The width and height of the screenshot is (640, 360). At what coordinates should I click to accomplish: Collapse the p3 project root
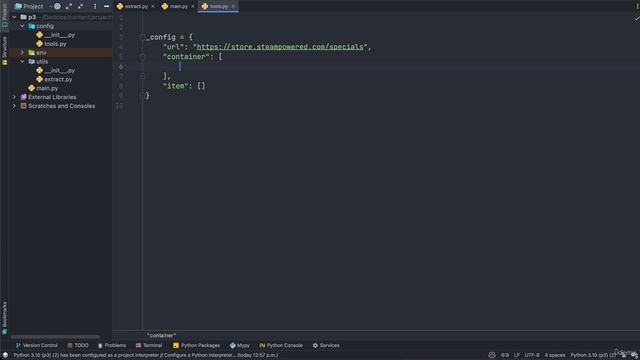(14, 17)
